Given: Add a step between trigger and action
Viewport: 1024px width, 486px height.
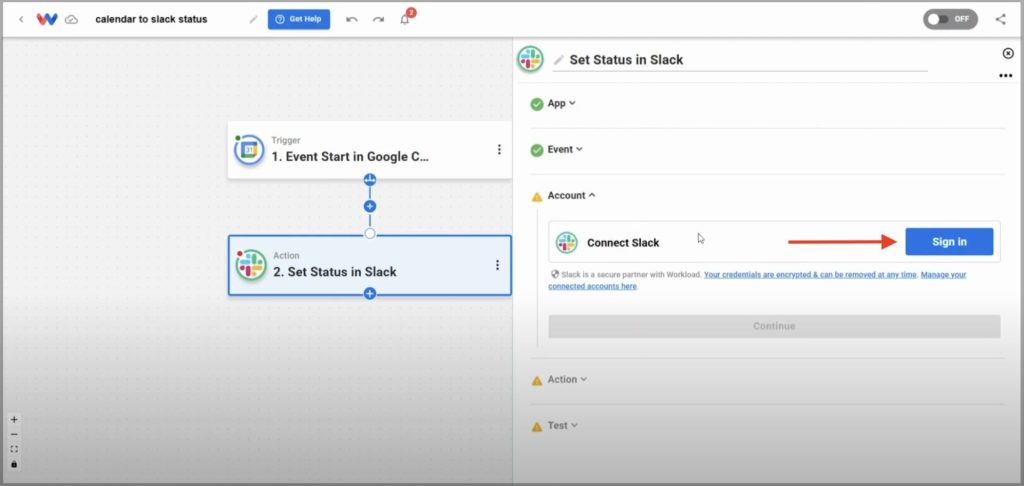Looking at the screenshot, I should [x=370, y=206].
